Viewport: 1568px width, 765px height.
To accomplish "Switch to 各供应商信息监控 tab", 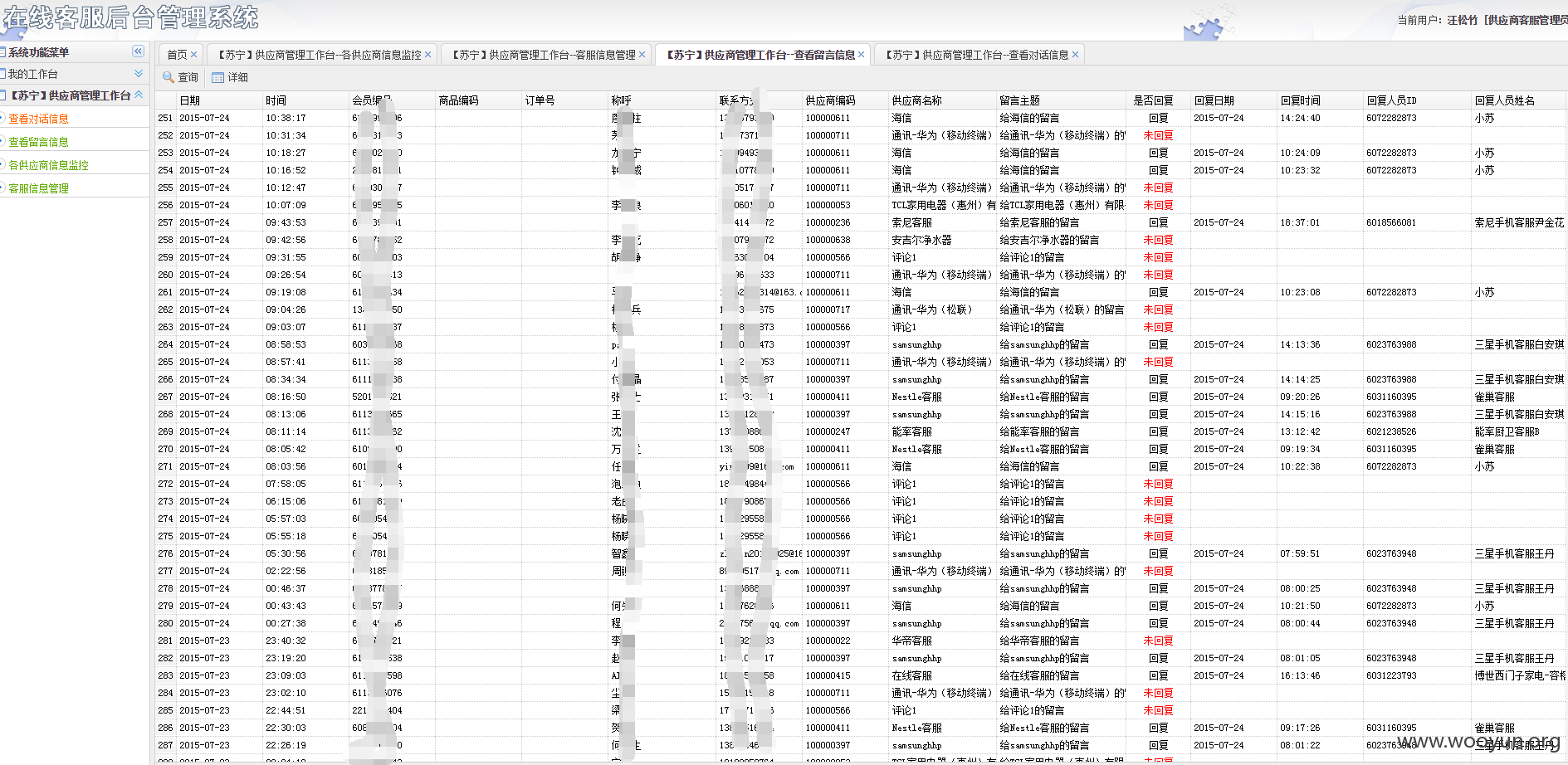I will tap(319, 55).
